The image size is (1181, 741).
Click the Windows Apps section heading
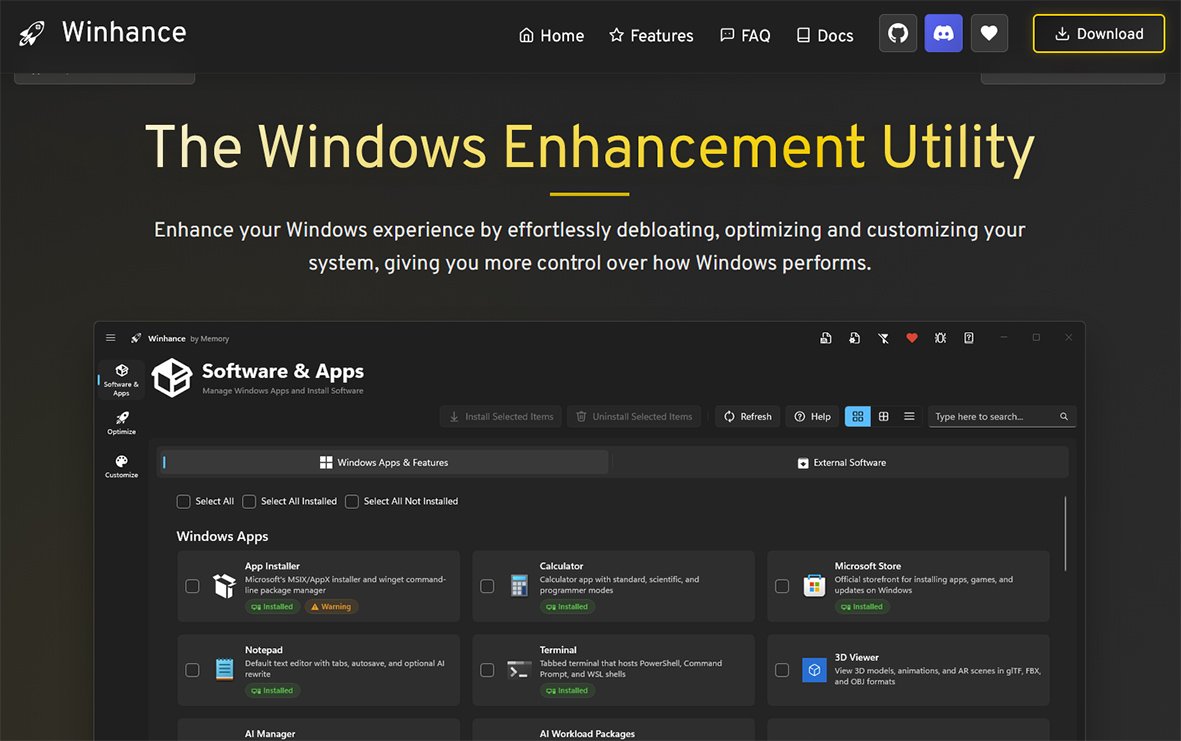click(x=222, y=536)
